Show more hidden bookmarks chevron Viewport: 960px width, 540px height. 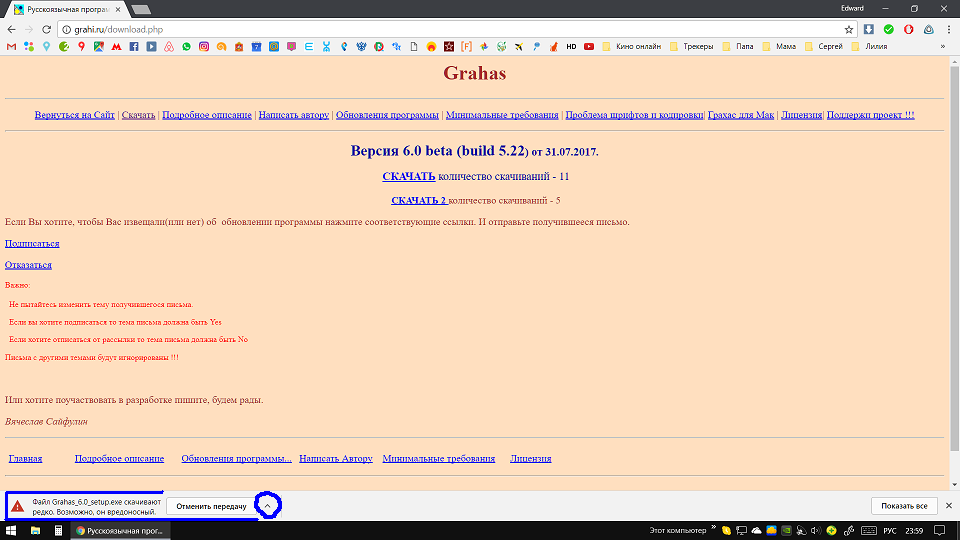coord(943,47)
